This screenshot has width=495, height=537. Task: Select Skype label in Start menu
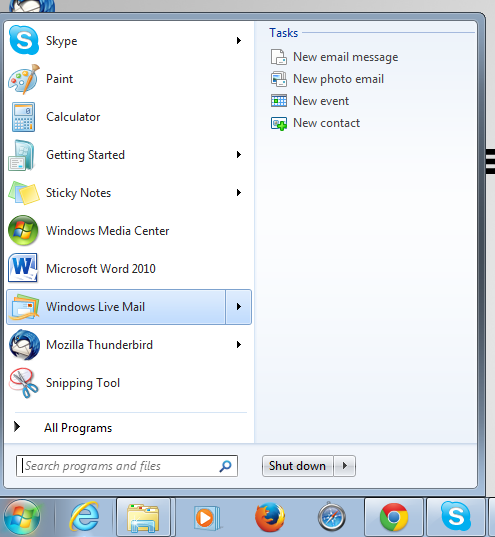click(x=62, y=41)
